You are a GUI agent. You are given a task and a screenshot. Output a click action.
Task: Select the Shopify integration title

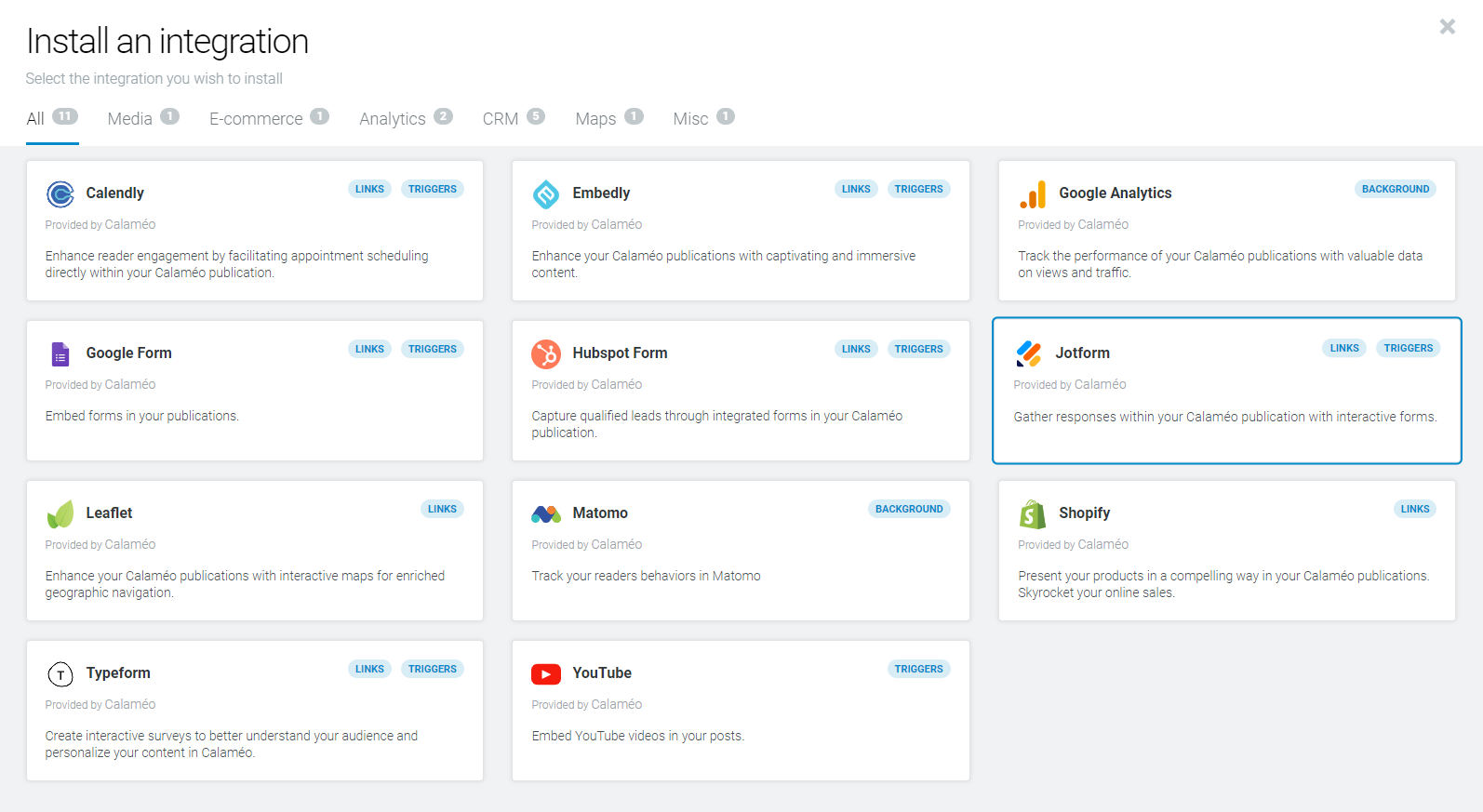(1084, 512)
